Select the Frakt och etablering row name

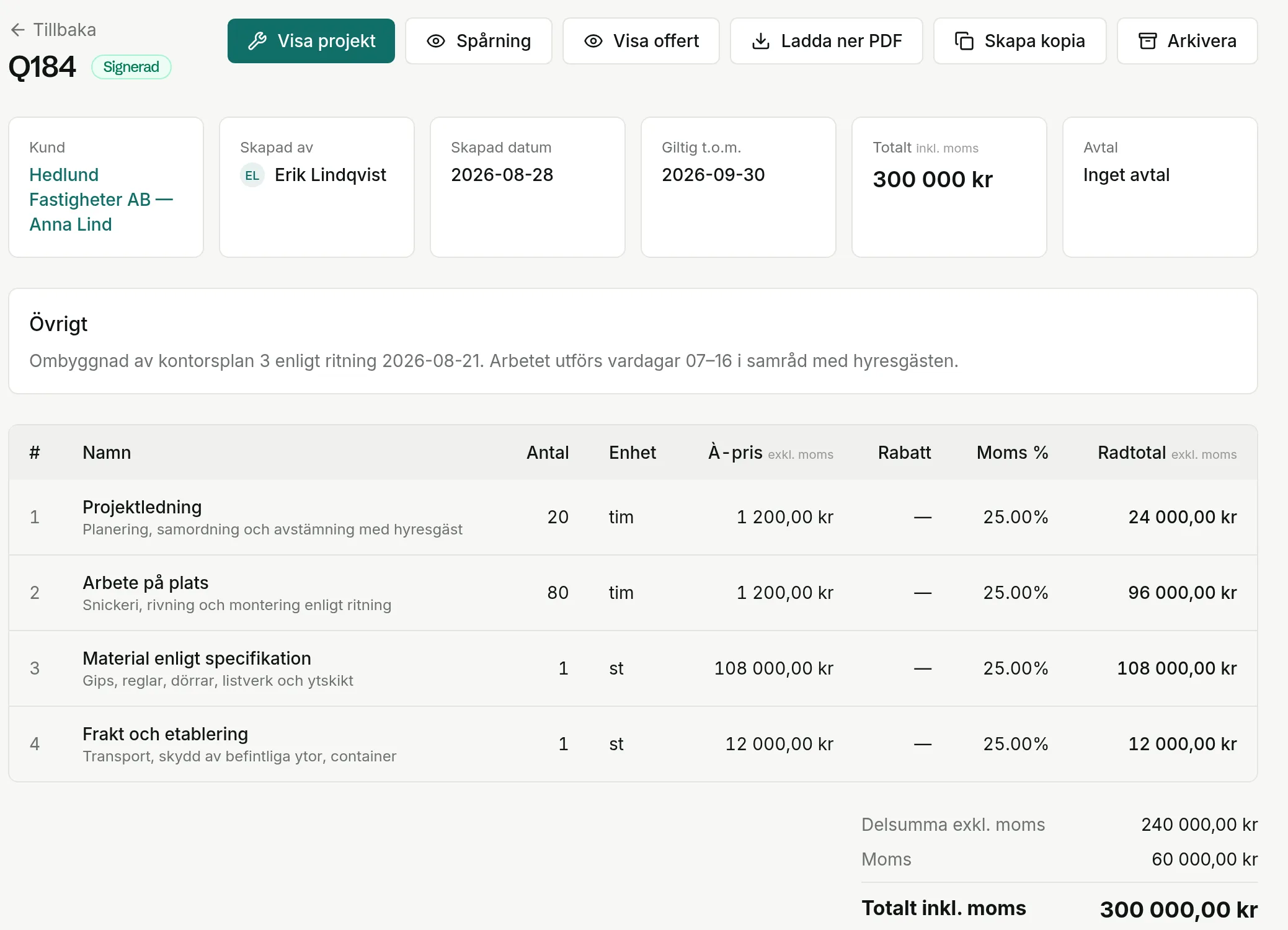165,734
